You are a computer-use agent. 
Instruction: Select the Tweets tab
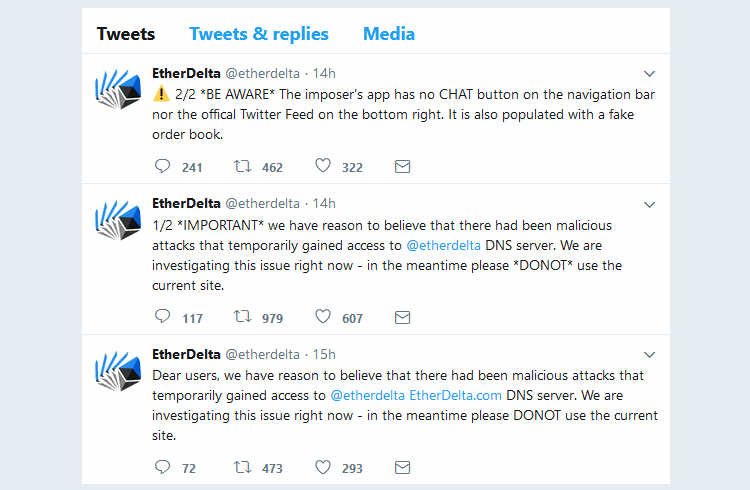(126, 34)
